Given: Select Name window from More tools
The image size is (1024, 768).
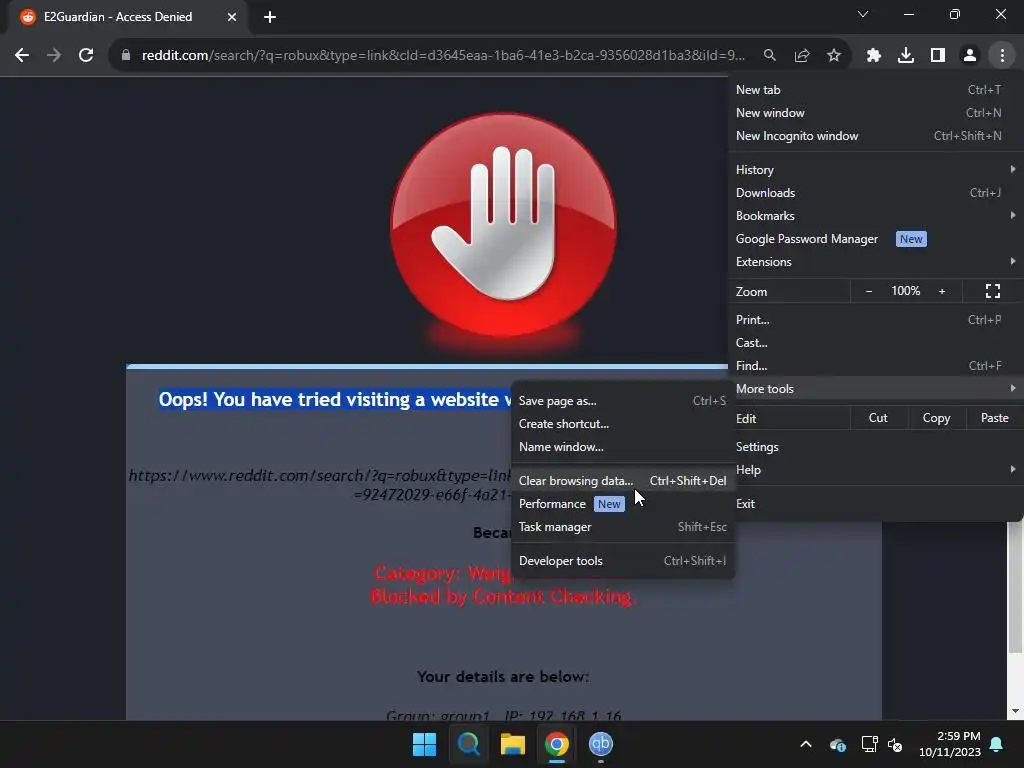Looking at the screenshot, I should click(x=622, y=447).
